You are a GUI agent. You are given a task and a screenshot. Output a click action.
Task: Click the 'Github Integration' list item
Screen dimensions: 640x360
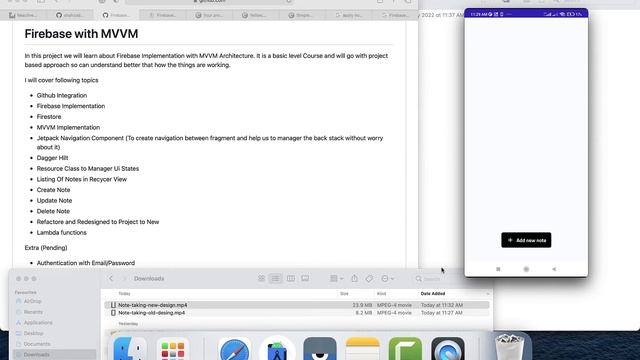(62, 95)
